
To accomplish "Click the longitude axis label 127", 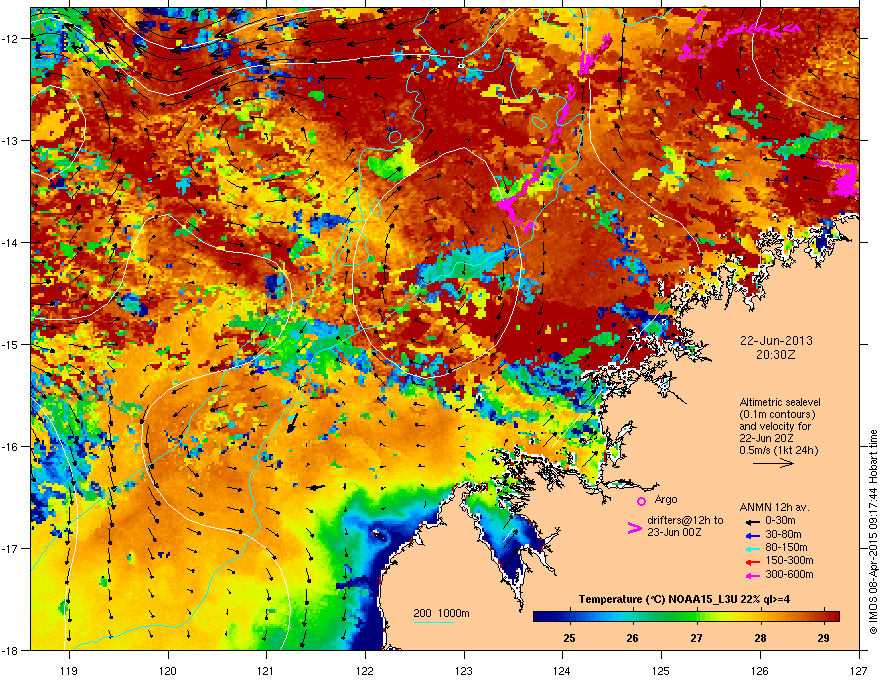I will point(859,670).
